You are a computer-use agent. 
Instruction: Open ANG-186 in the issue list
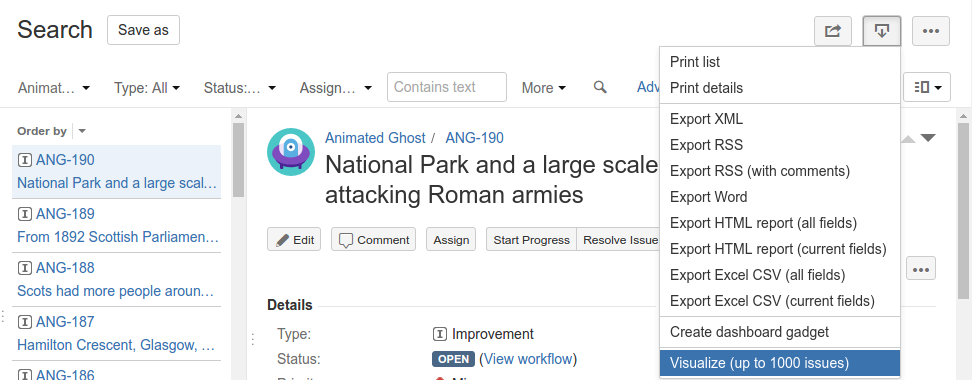click(65, 374)
